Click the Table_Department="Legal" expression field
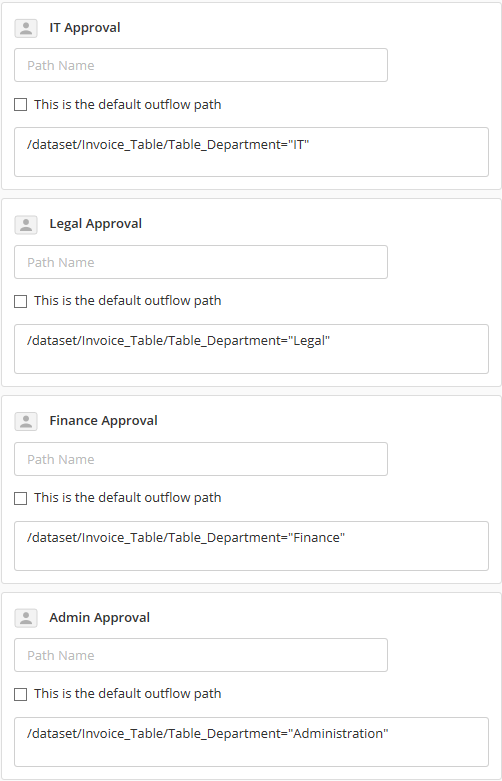Viewport: 502px width, 781px height. tap(251, 349)
